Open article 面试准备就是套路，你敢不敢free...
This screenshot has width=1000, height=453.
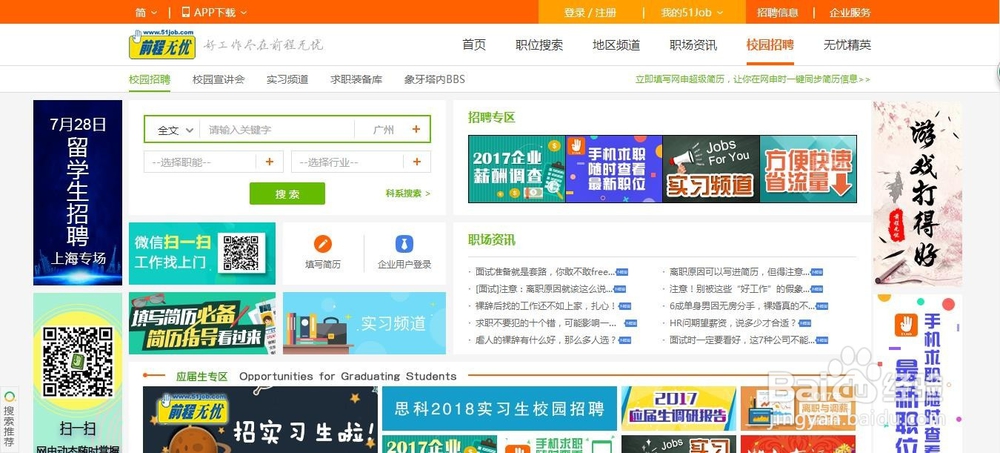point(545,272)
